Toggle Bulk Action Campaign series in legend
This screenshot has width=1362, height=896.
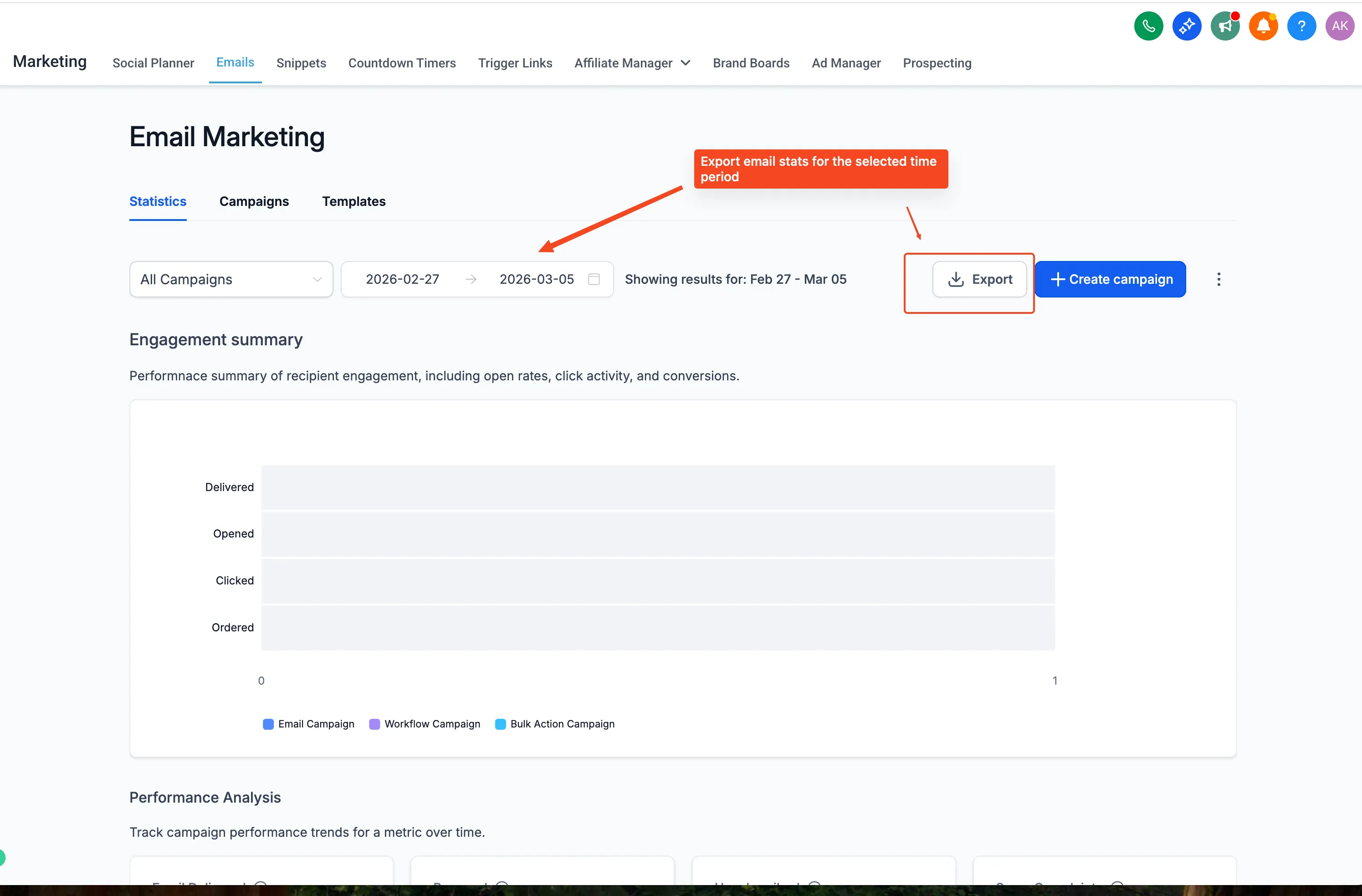554,723
